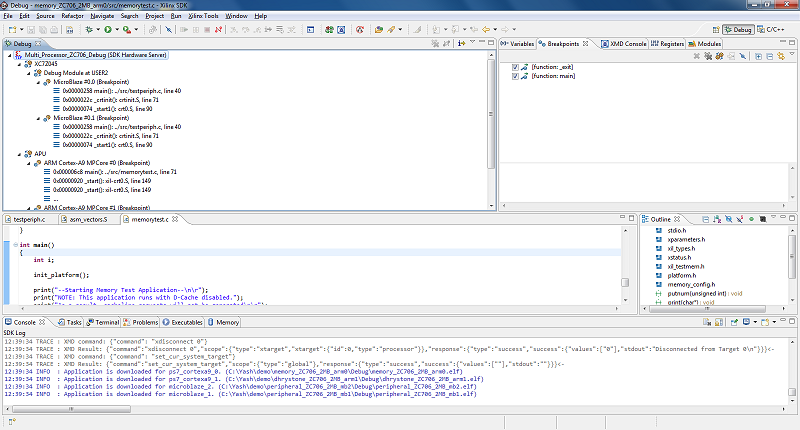Open the testperiph.c editor tab

tap(29, 219)
